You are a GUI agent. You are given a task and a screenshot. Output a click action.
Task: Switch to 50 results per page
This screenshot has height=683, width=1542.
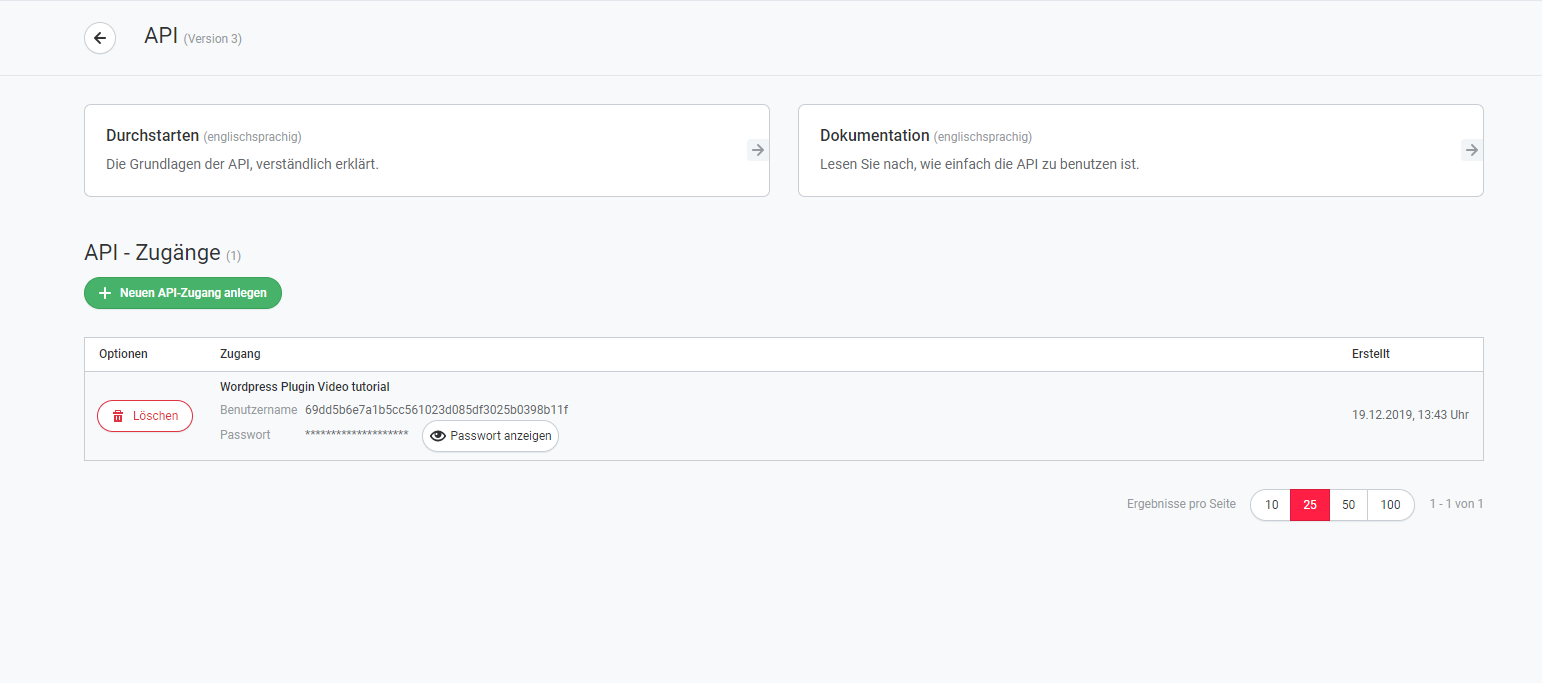point(1348,505)
